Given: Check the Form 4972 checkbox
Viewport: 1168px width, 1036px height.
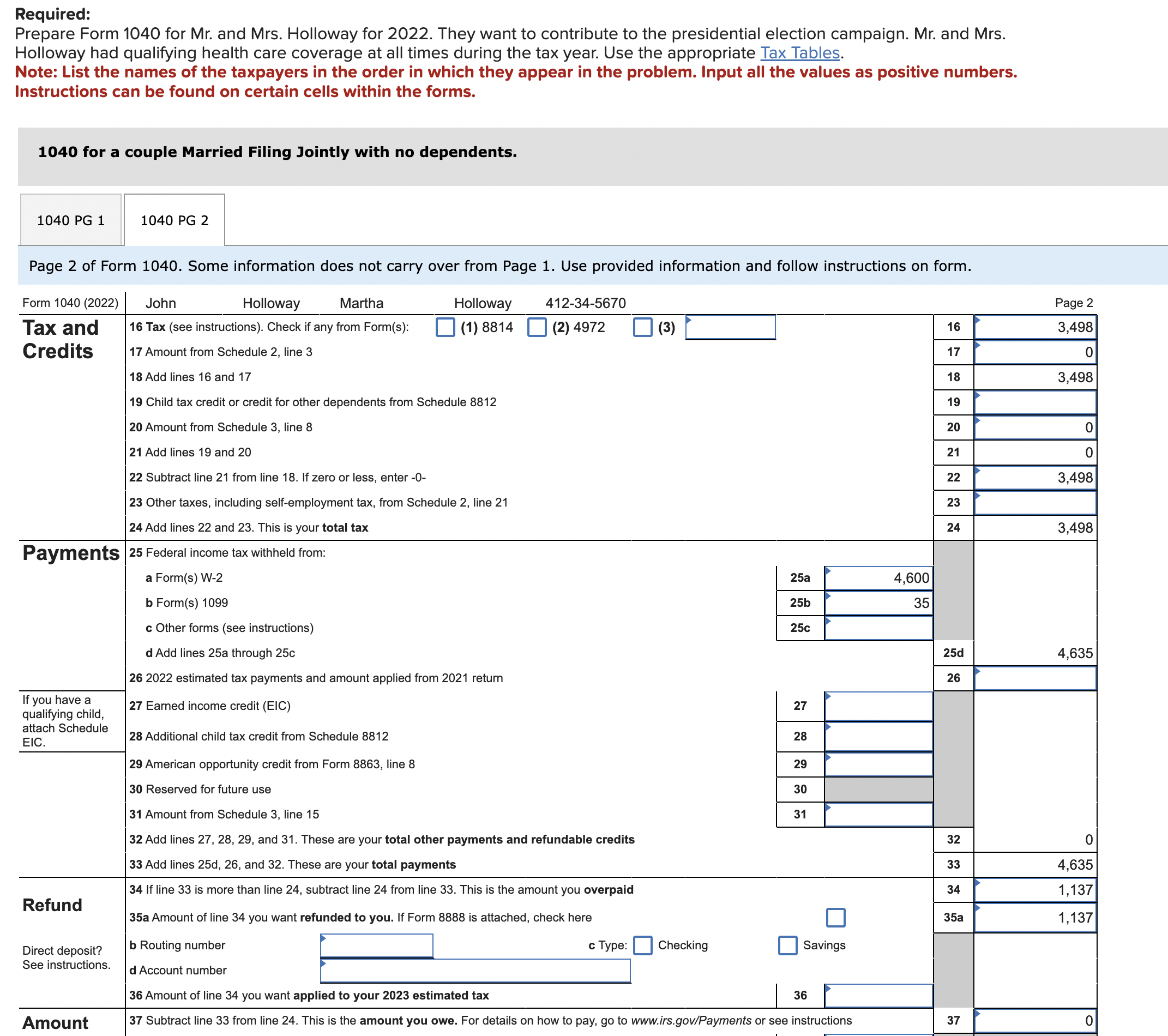Looking at the screenshot, I should (537, 327).
